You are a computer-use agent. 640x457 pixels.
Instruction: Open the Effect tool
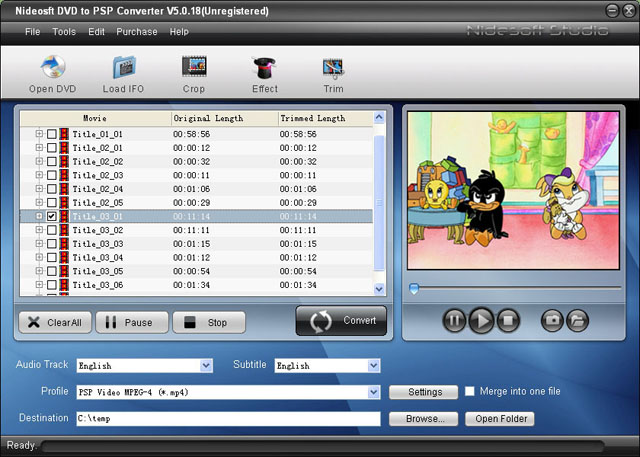point(265,71)
